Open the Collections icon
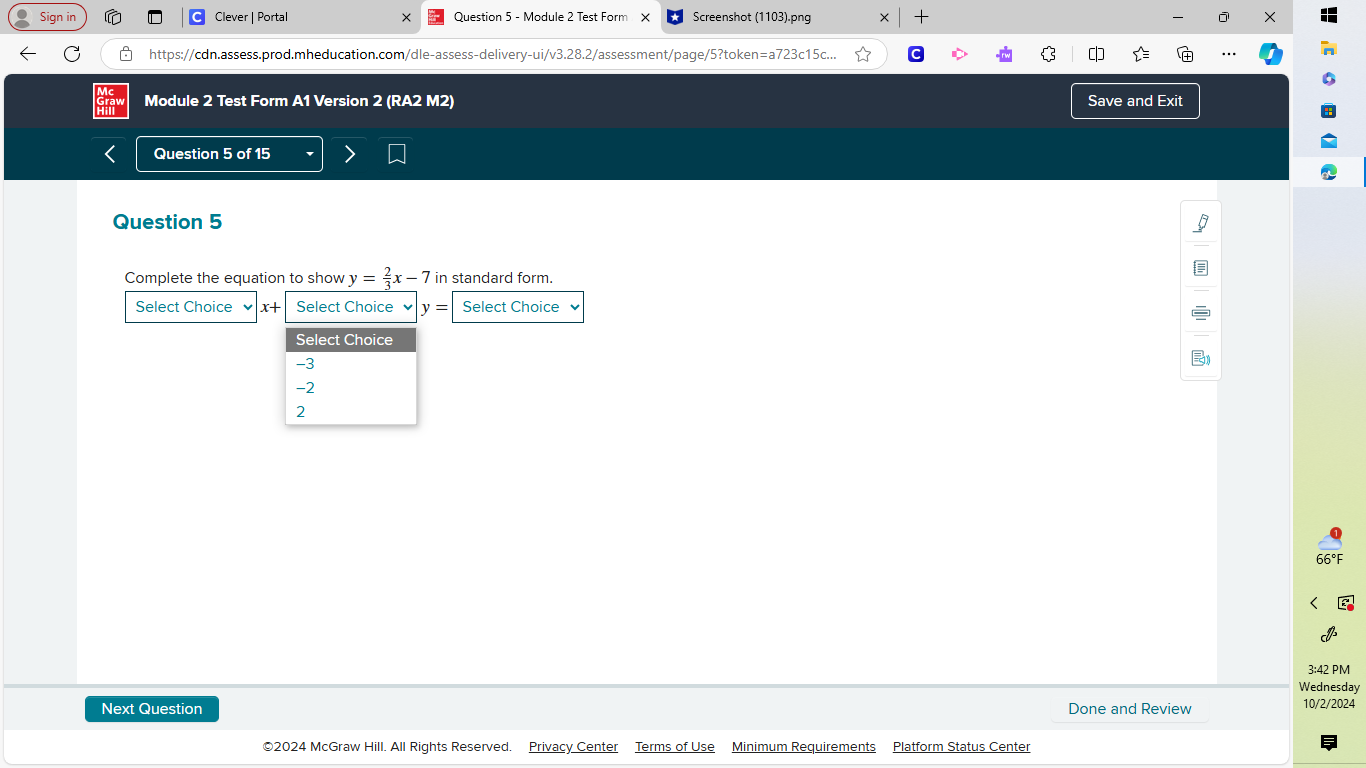Image resolution: width=1366 pixels, height=768 pixels. point(1186,54)
